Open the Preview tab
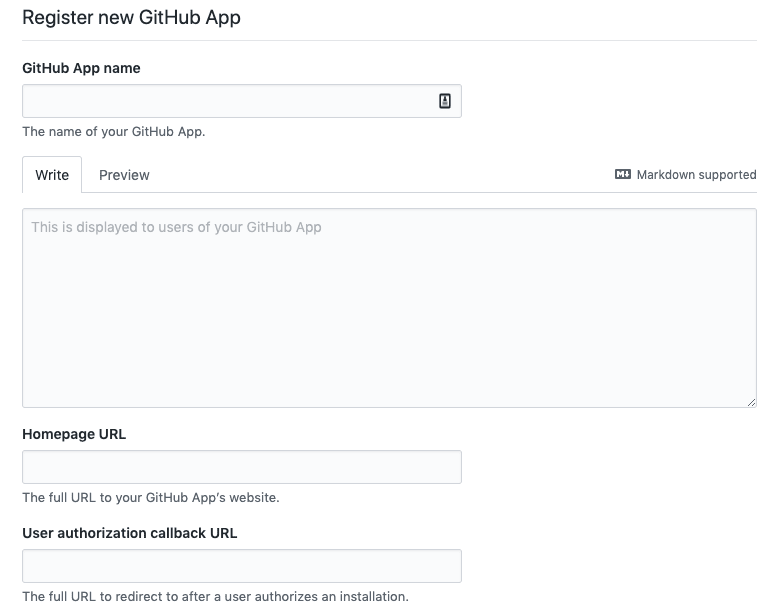Viewport: 770px width, 616px height. coord(124,175)
